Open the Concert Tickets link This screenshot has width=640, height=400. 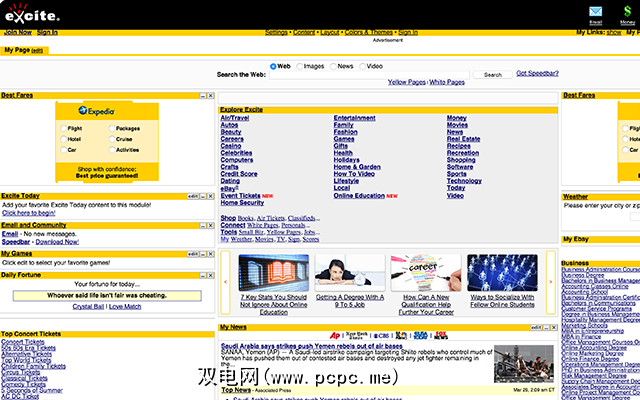point(23,342)
